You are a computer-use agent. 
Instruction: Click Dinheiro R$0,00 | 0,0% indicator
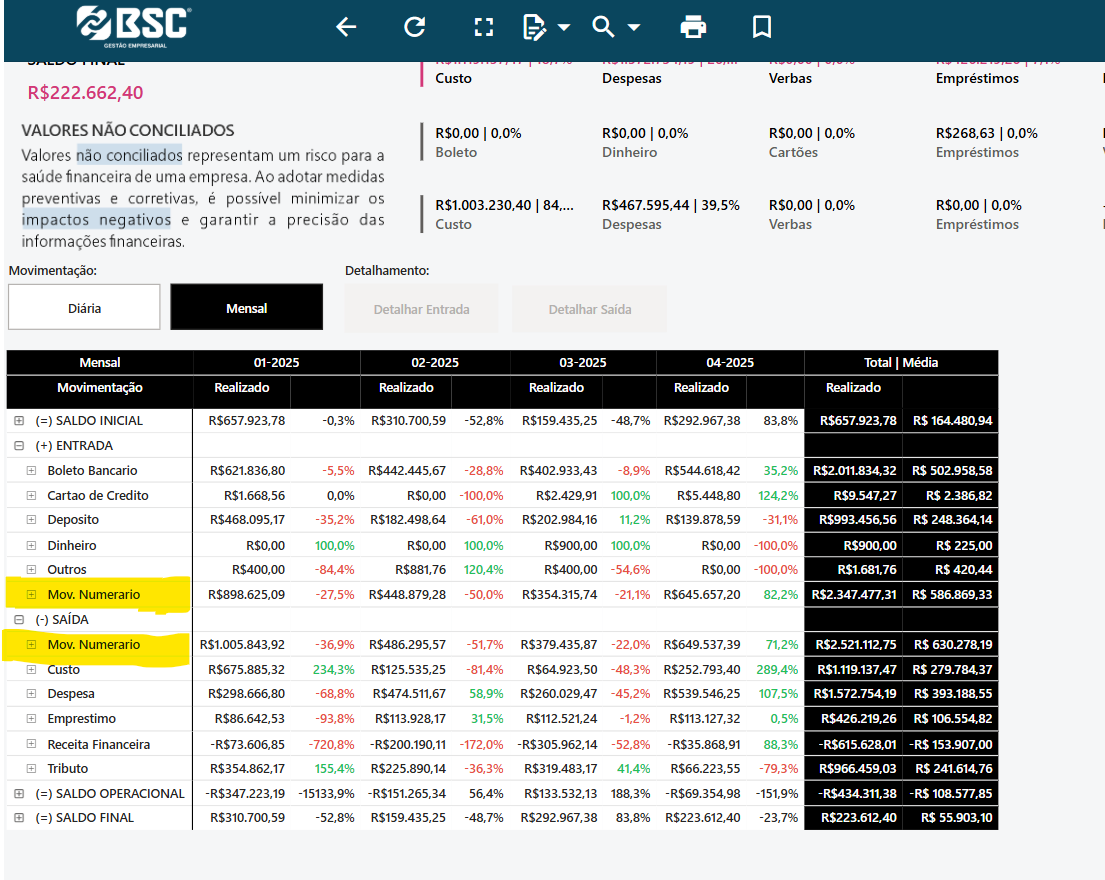point(645,142)
